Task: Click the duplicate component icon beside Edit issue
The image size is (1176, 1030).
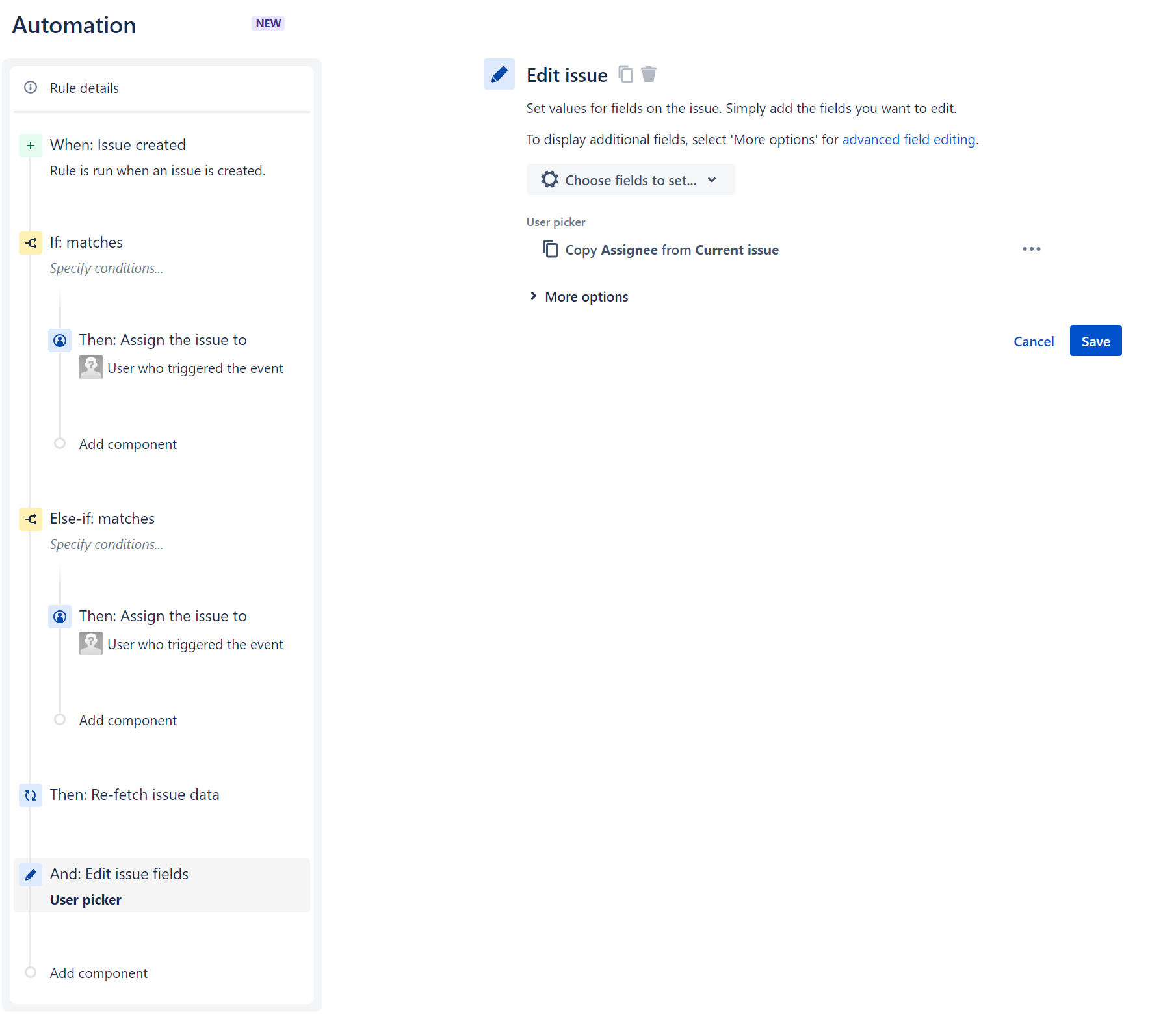Action: [x=626, y=75]
